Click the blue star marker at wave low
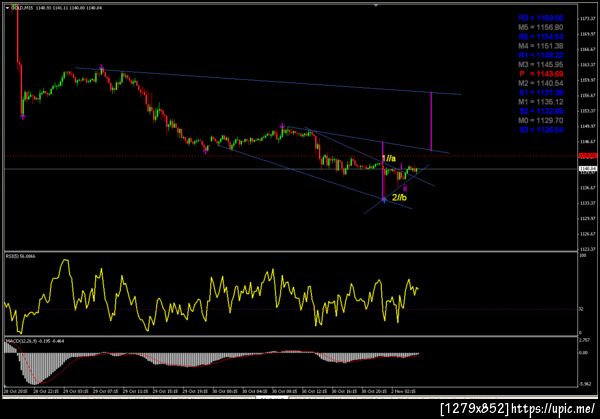 click(x=384, y=199)
